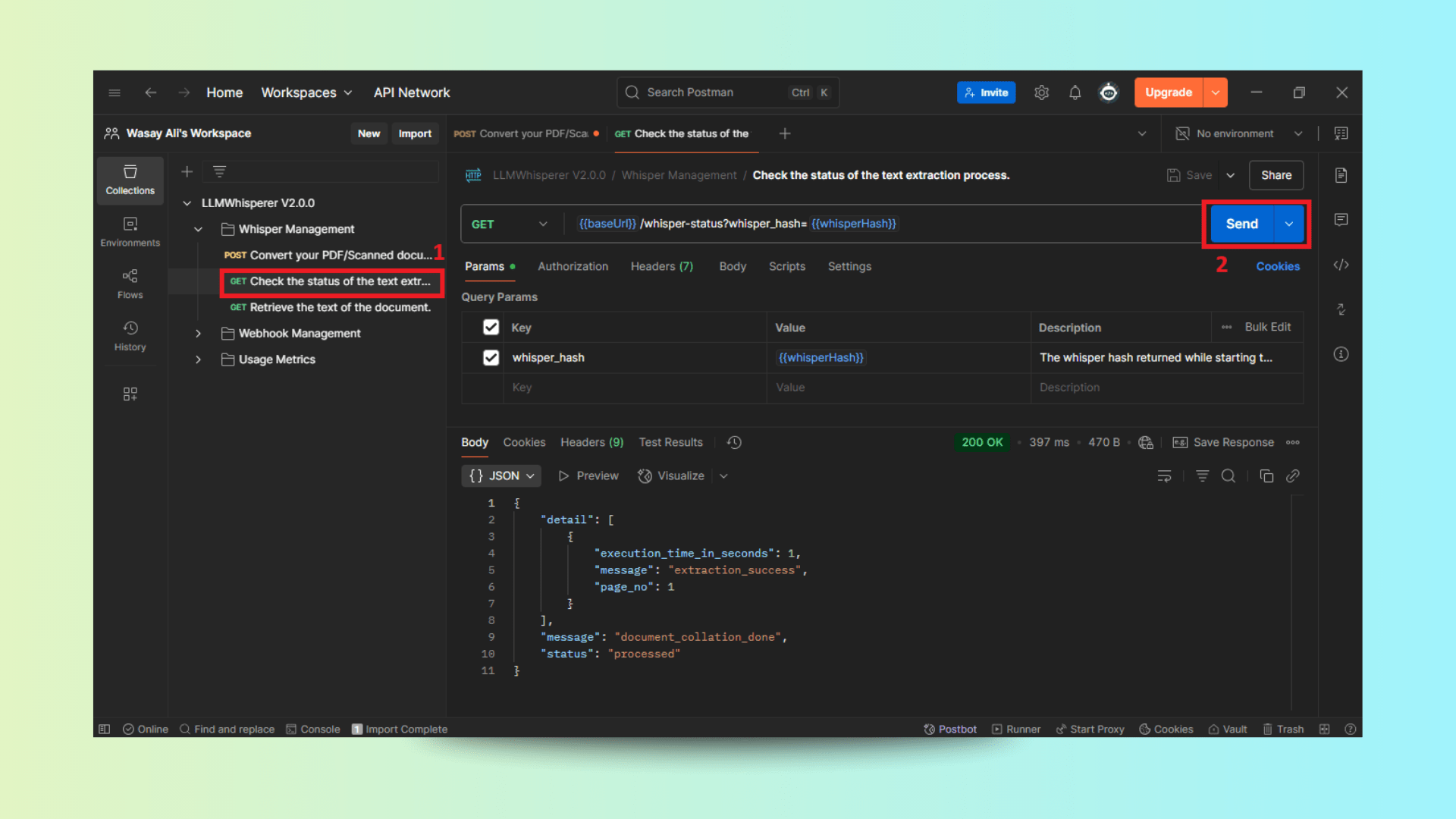Viewport: 1456px width, 819px height.
Task: Open the Flows panel
Action: pos(130,283)
